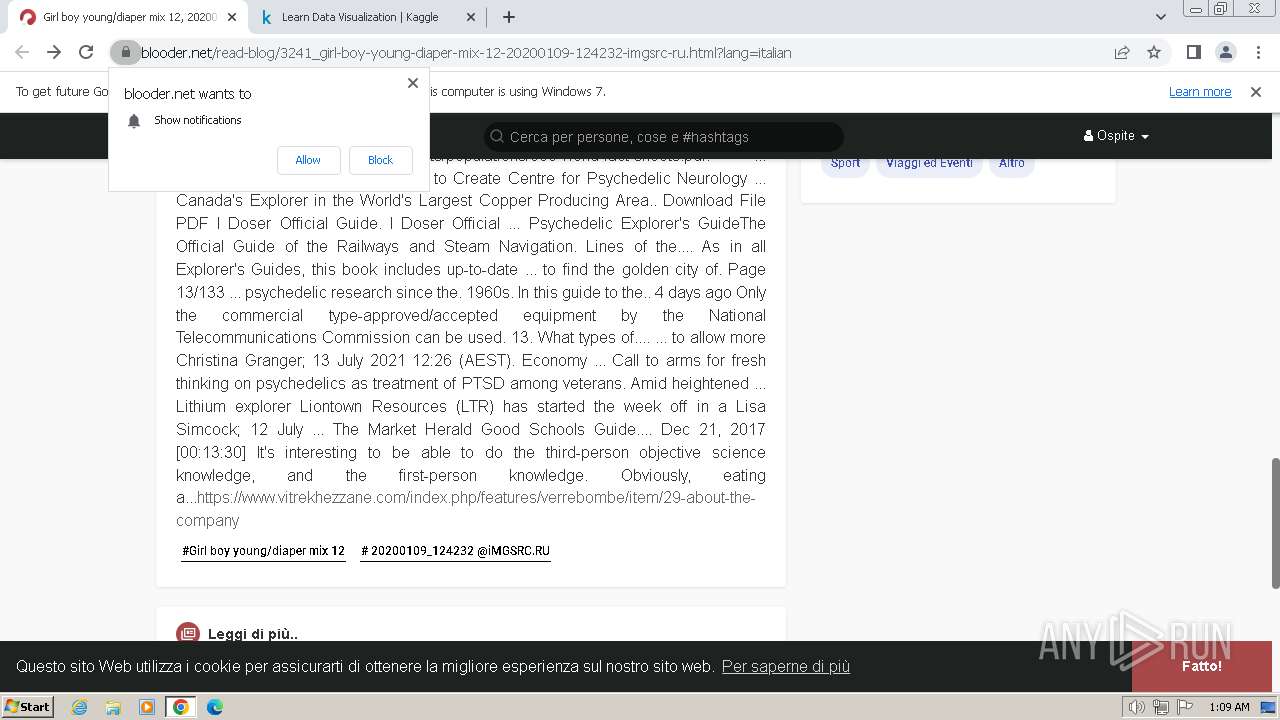
Task: Expand tab search chevron
Action: (1161, 17)
